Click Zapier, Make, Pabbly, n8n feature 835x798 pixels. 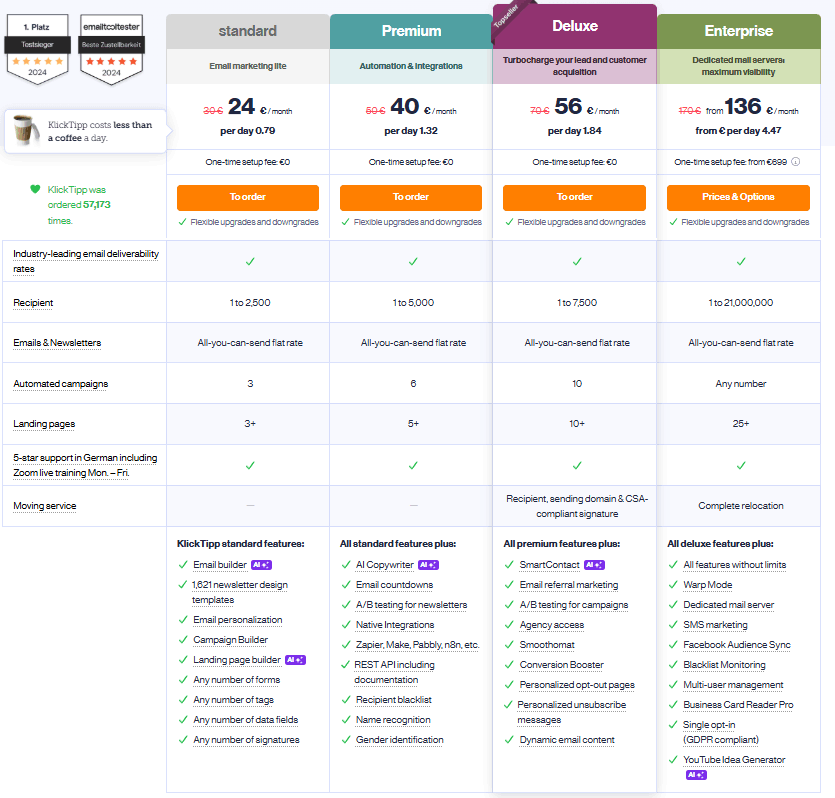pyautogui.click(x=418, y=645)
